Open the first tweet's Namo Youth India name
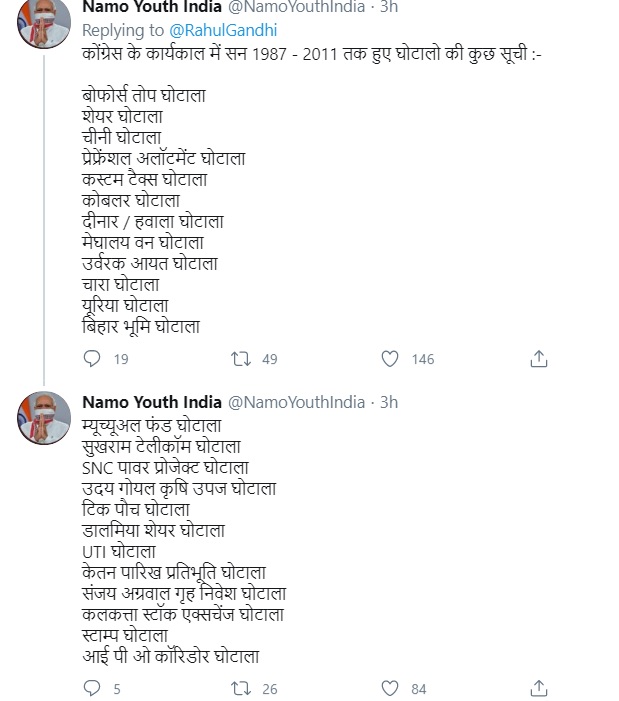This screenshot has width=619, height=701. tap(152, 6)
